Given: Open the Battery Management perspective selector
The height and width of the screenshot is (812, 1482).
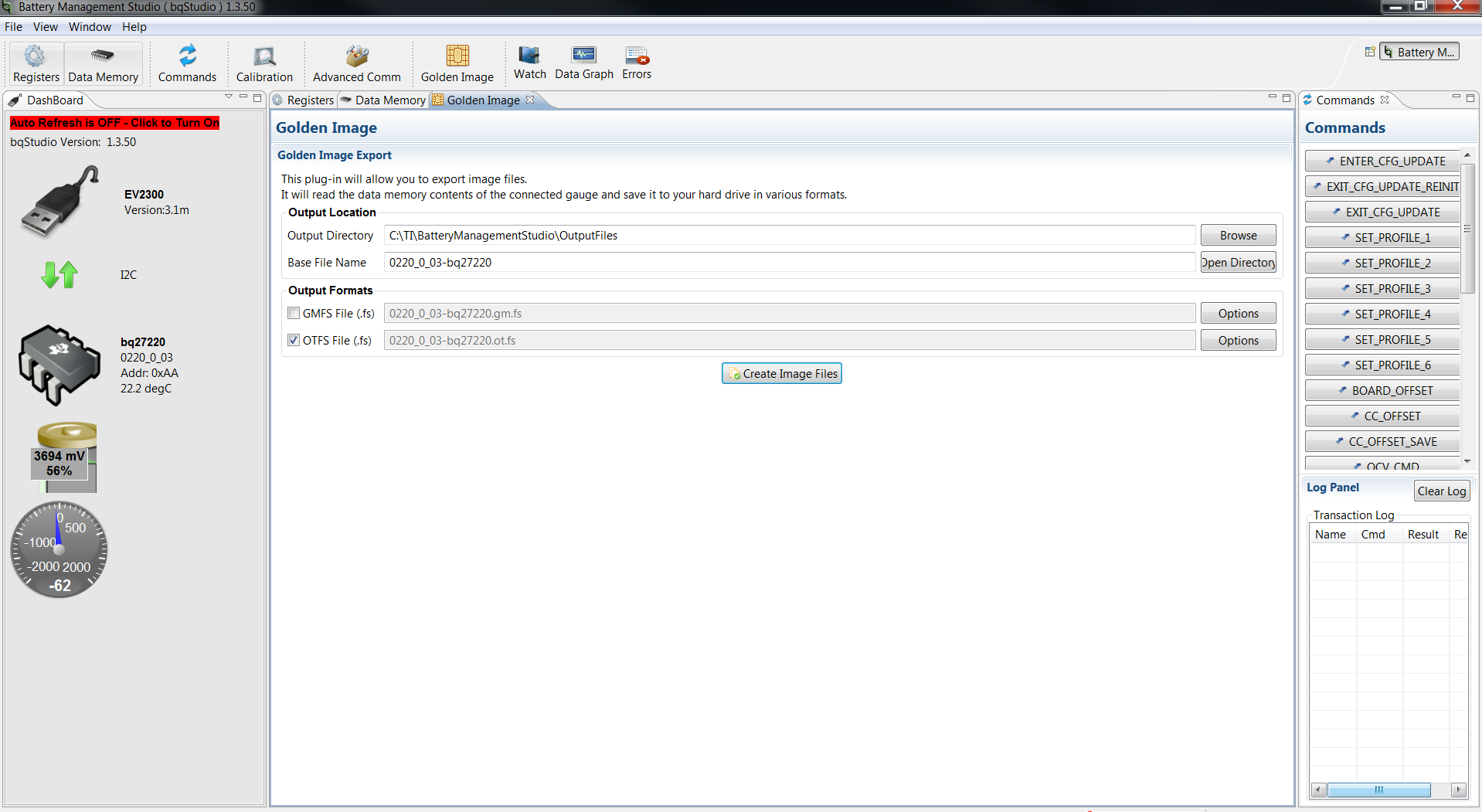Looking at the screenshot, I should coord(1419,51).
